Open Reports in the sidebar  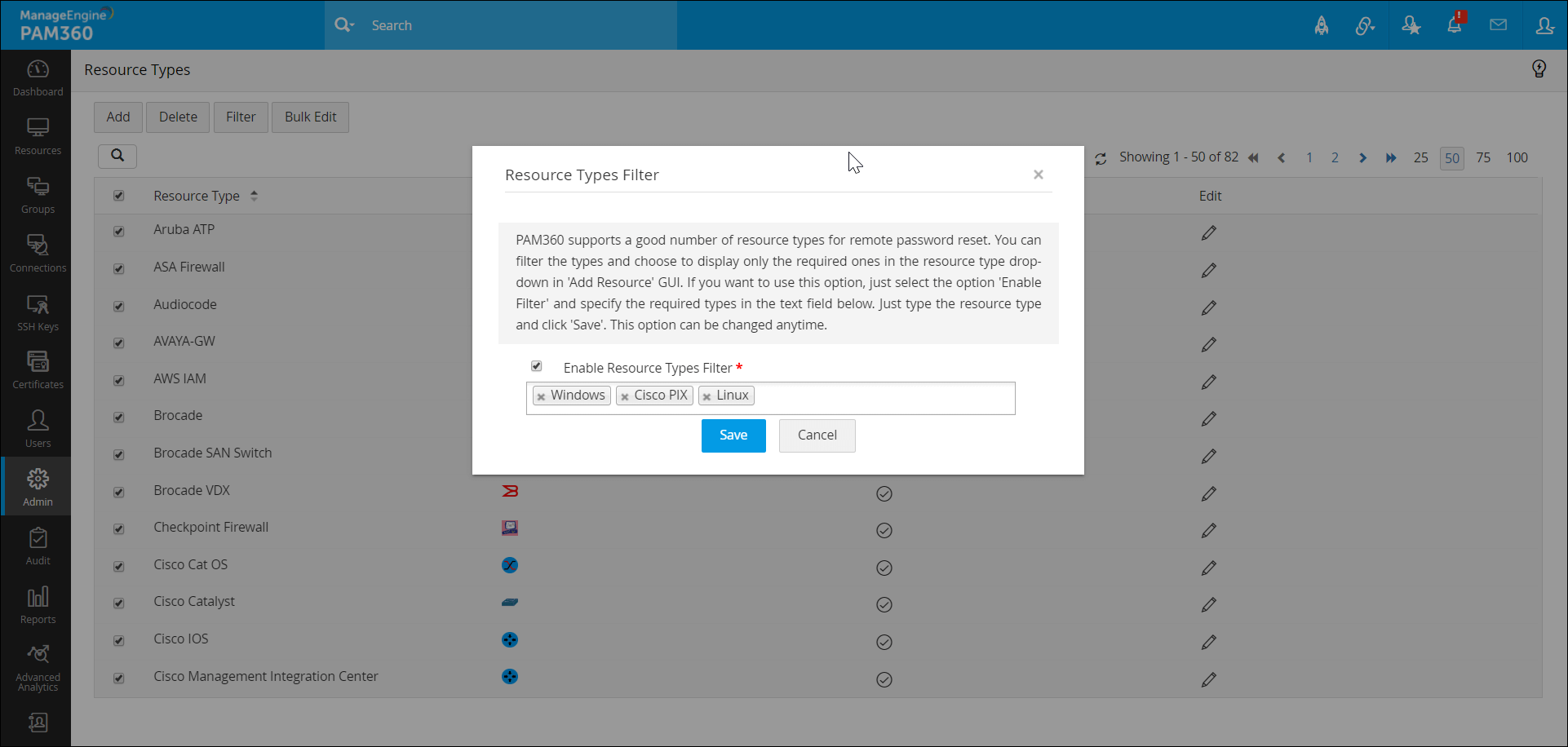[38, 607]
